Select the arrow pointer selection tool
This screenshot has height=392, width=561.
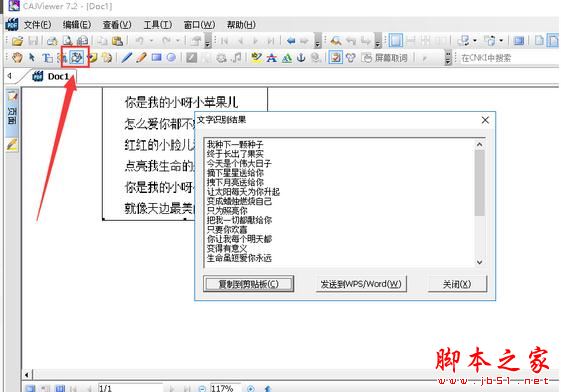coord(32,58)
